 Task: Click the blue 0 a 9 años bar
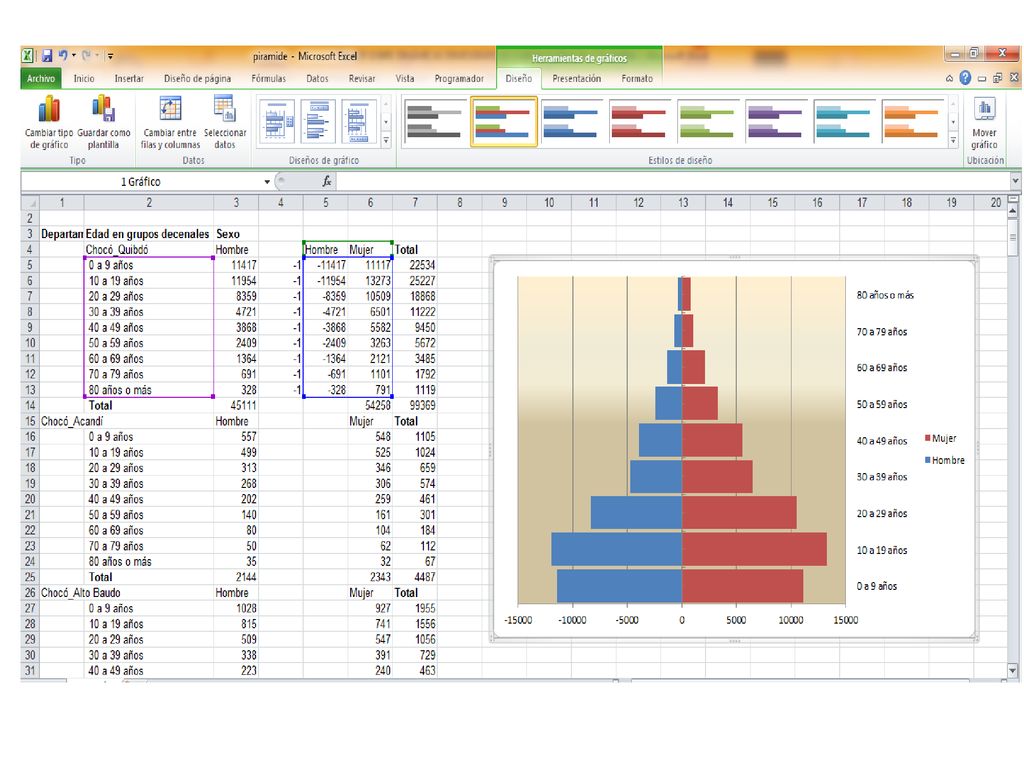[619, 586]
